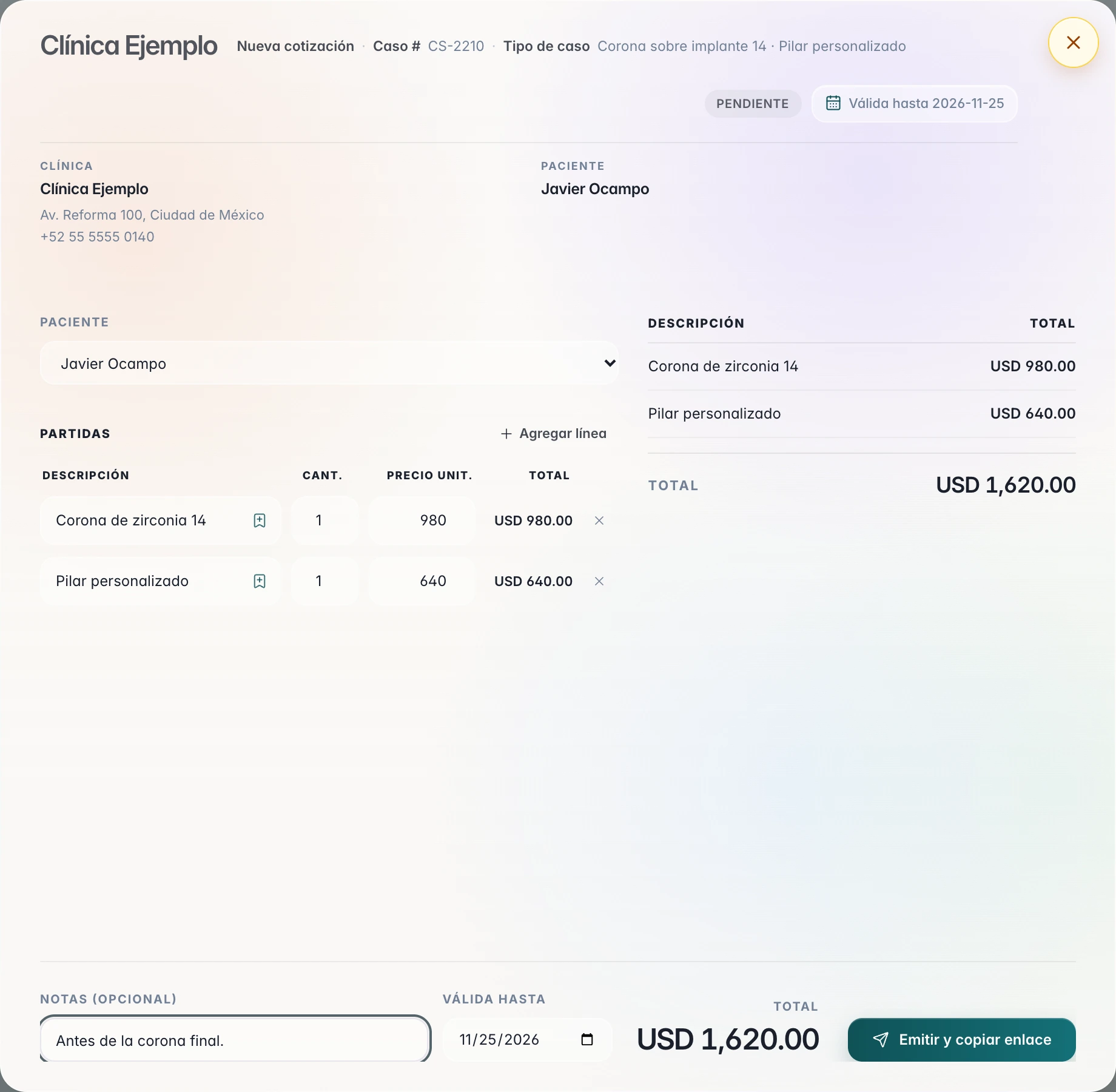
Task: Remove the Corona de zirconia 14 line
Action: click(x=599, y=521)
